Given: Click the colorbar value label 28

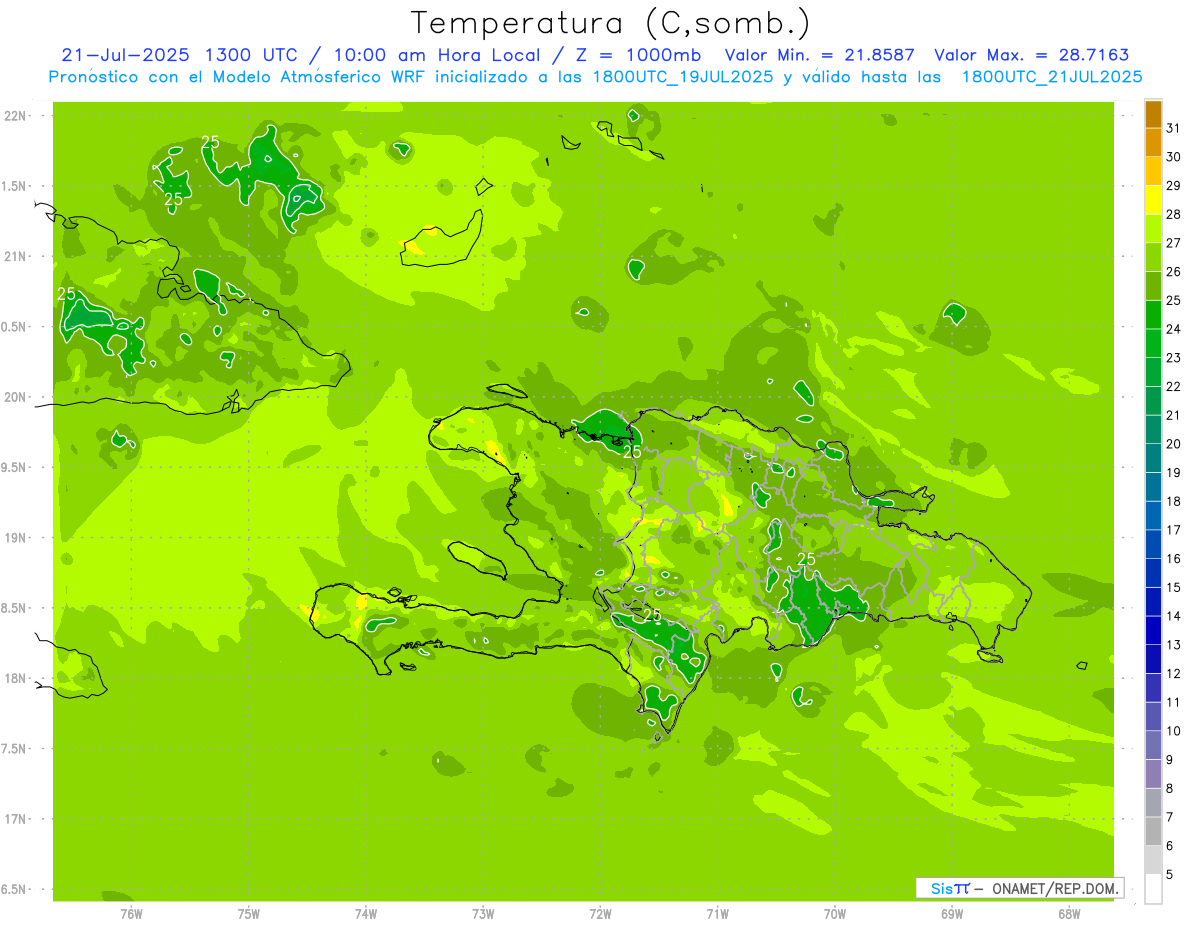Looking at the screenshot, I should [1174, 214].
